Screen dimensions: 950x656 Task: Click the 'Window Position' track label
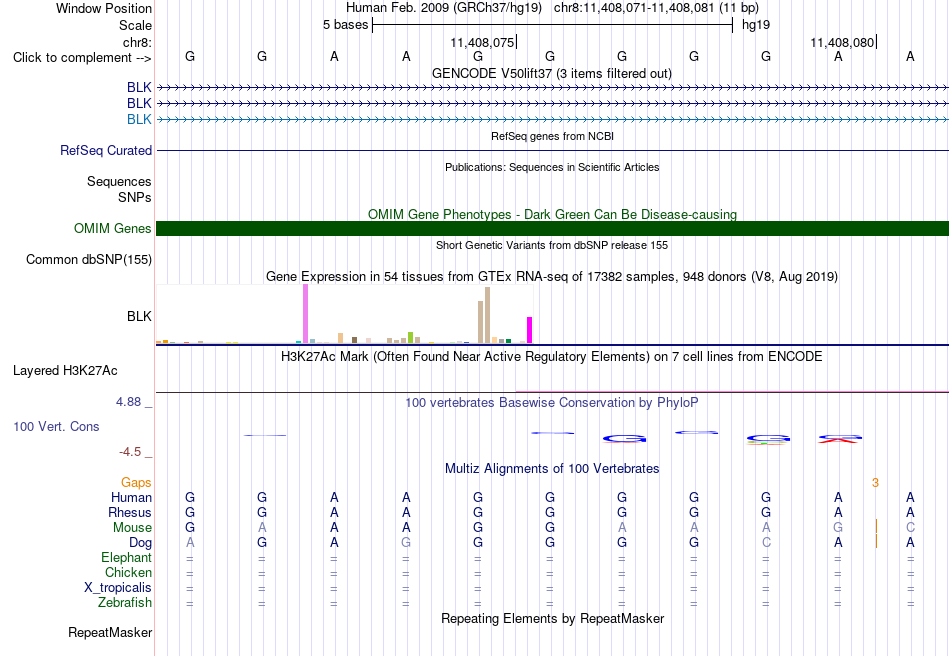tap(104, 8)
